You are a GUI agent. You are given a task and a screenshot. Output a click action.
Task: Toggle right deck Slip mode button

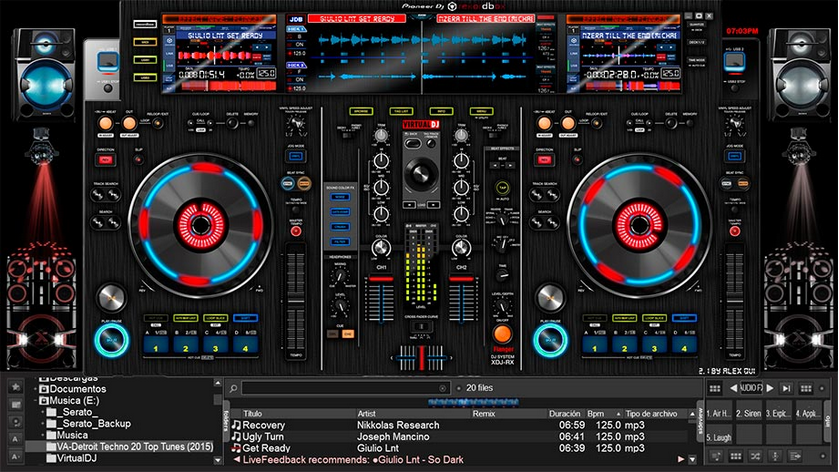pos(577,159)
